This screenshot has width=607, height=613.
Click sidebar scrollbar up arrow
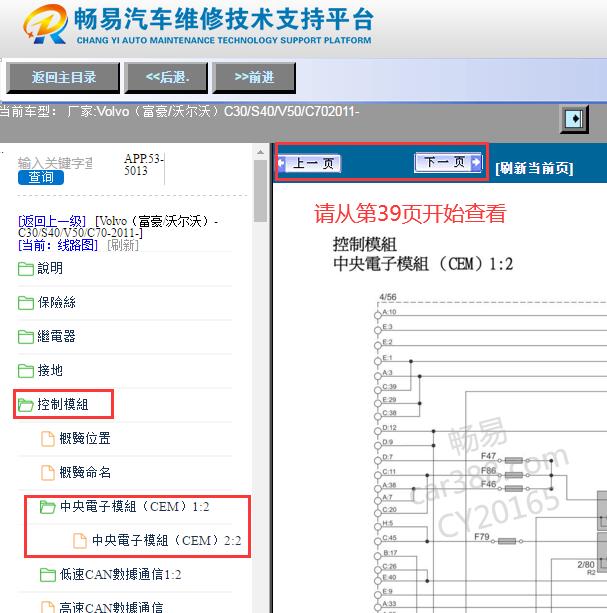[x=260, y=152]
